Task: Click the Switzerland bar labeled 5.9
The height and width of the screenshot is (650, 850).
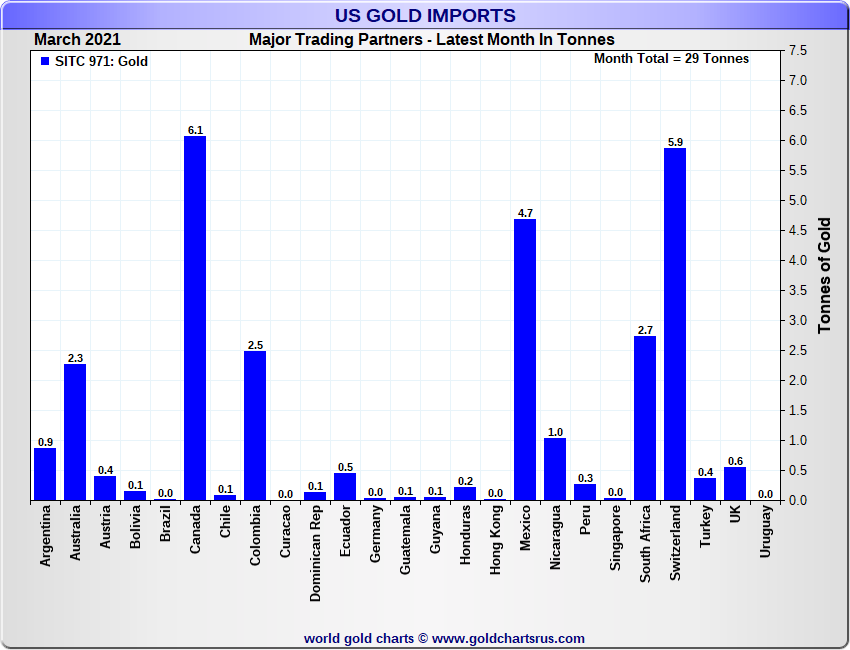Action: coord(675,324)
